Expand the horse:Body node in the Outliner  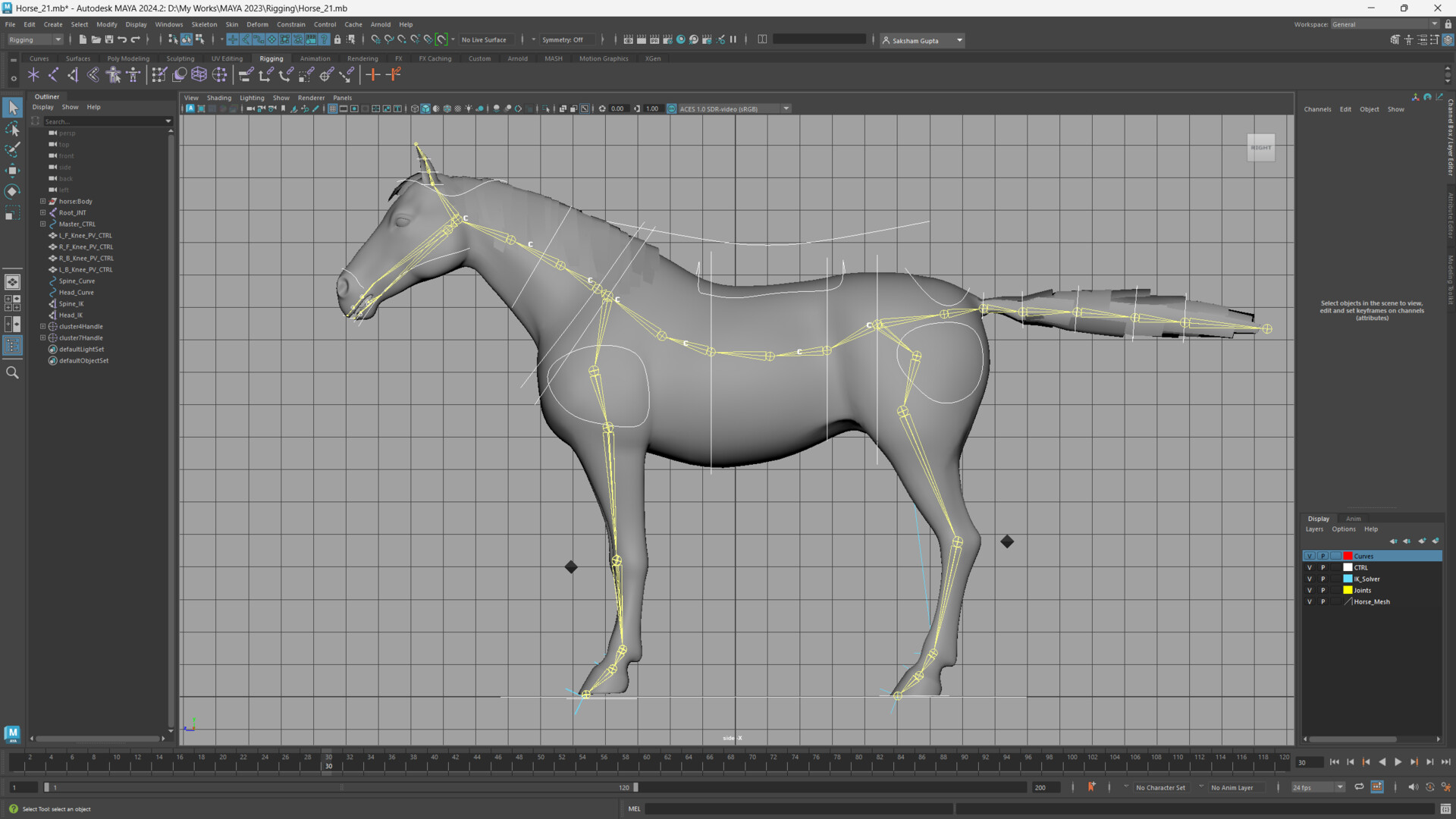tap(42, 201)
